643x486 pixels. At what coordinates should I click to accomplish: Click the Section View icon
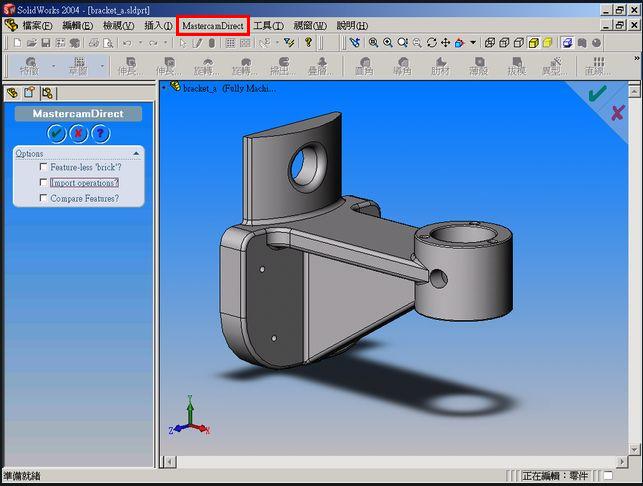(582, 42)
